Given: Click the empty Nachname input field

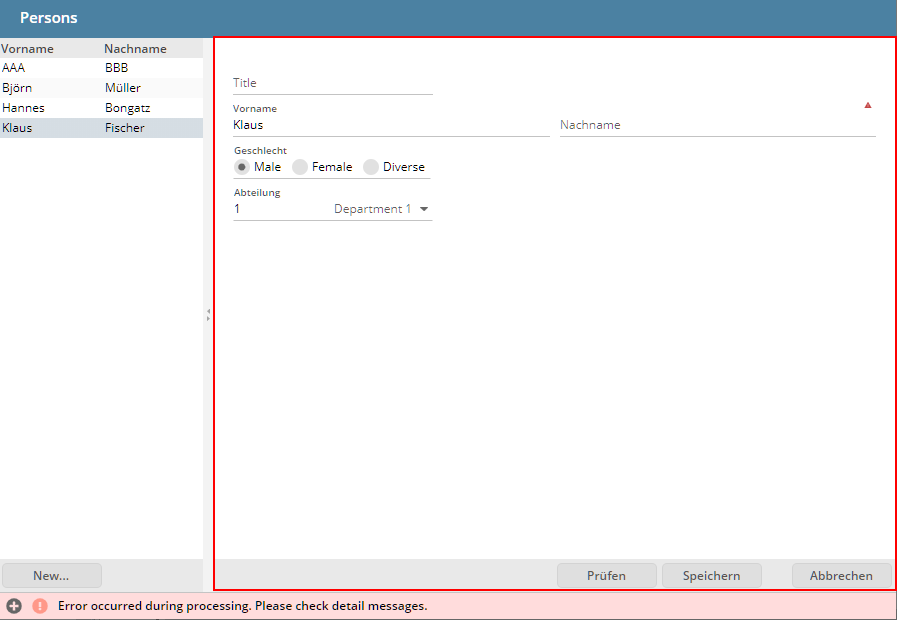Looking at the screenshot, I should pos(716,125).
